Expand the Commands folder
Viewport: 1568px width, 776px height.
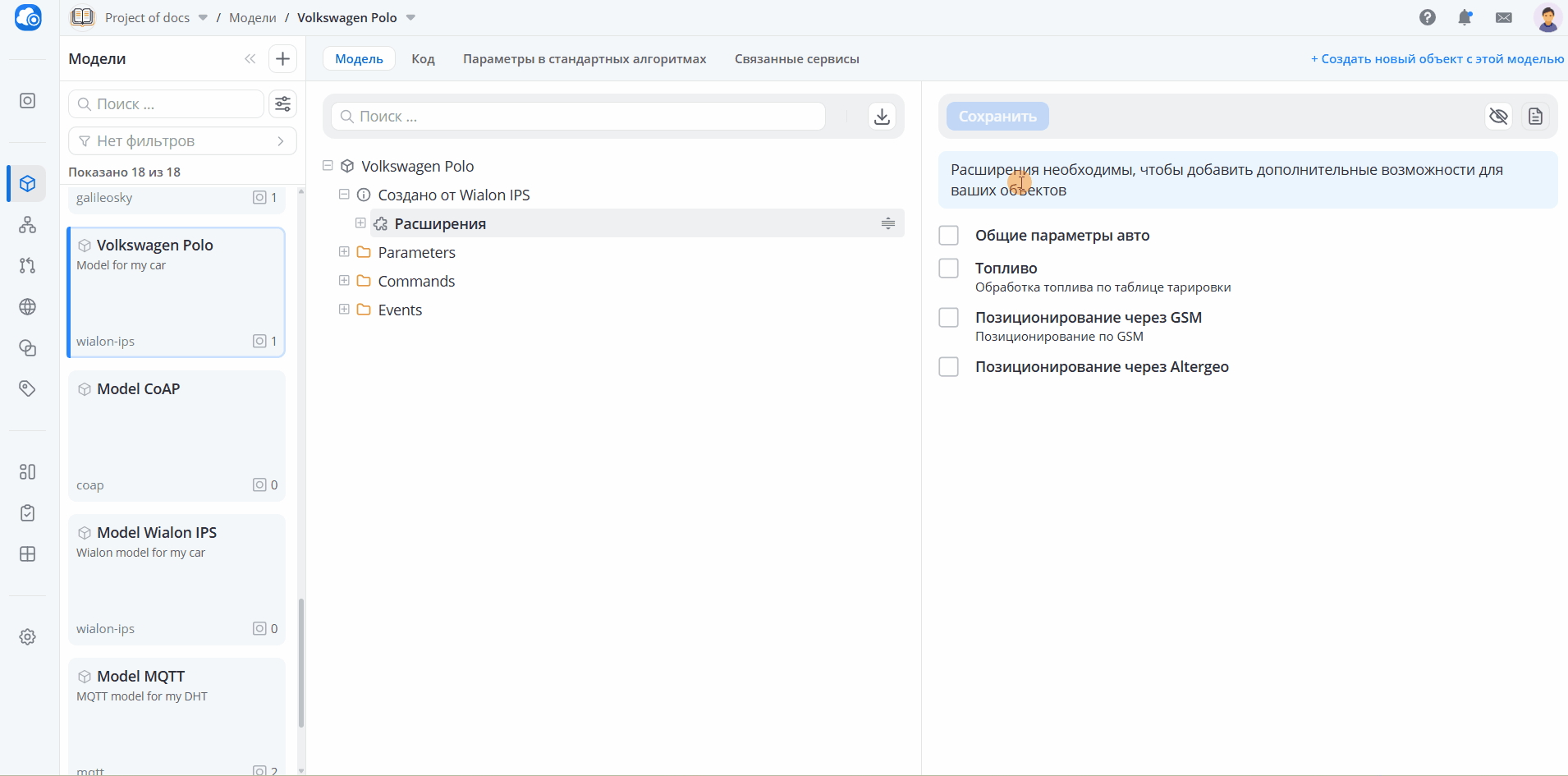[x=344, y=281]
